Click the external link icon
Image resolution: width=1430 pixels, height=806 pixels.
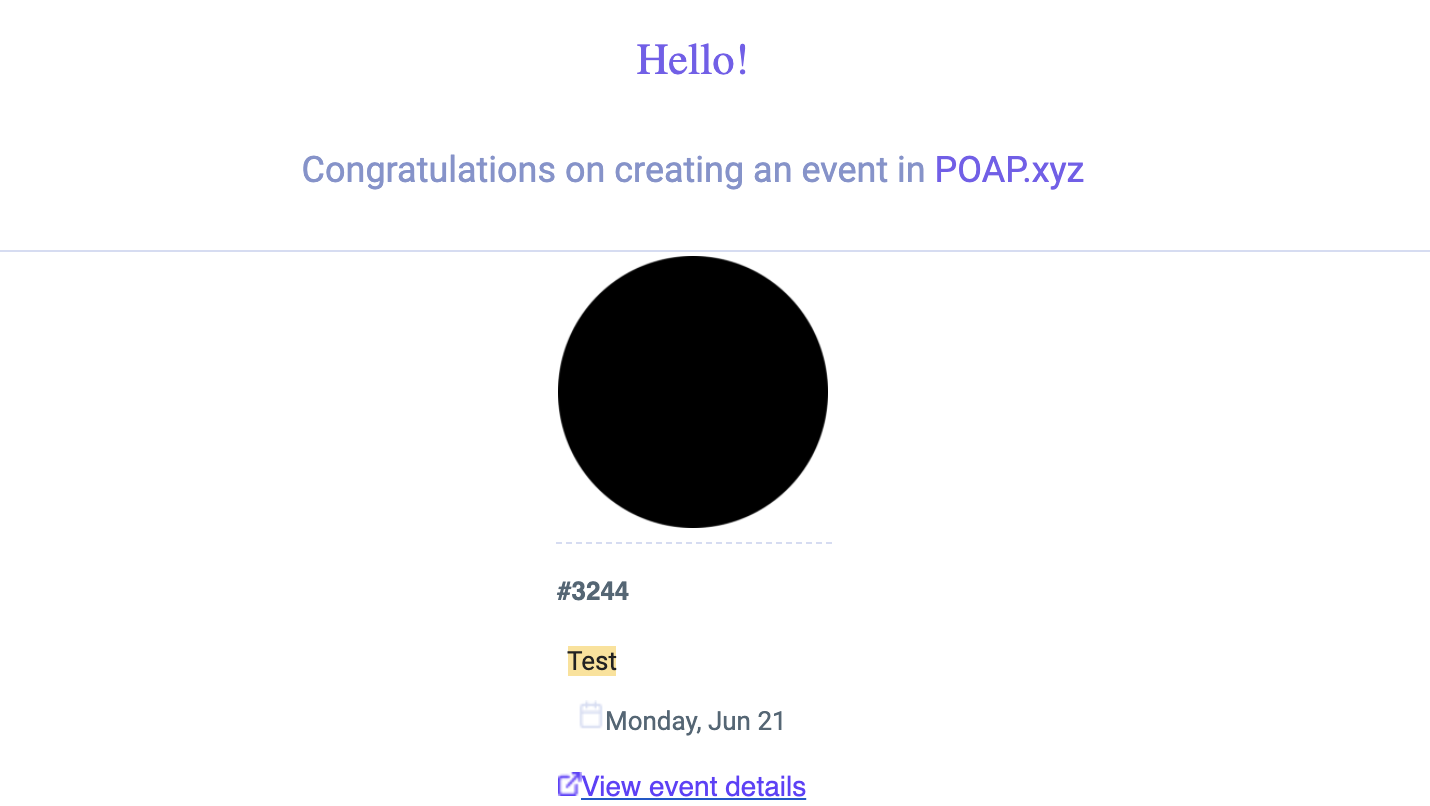point(569,785)
